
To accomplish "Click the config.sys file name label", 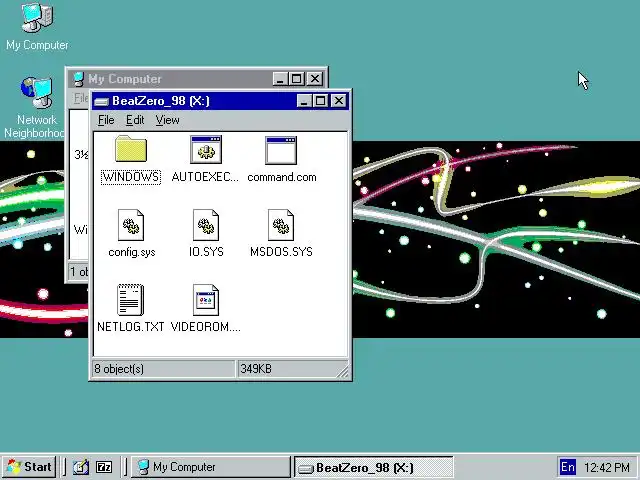I will click(132, 252).
